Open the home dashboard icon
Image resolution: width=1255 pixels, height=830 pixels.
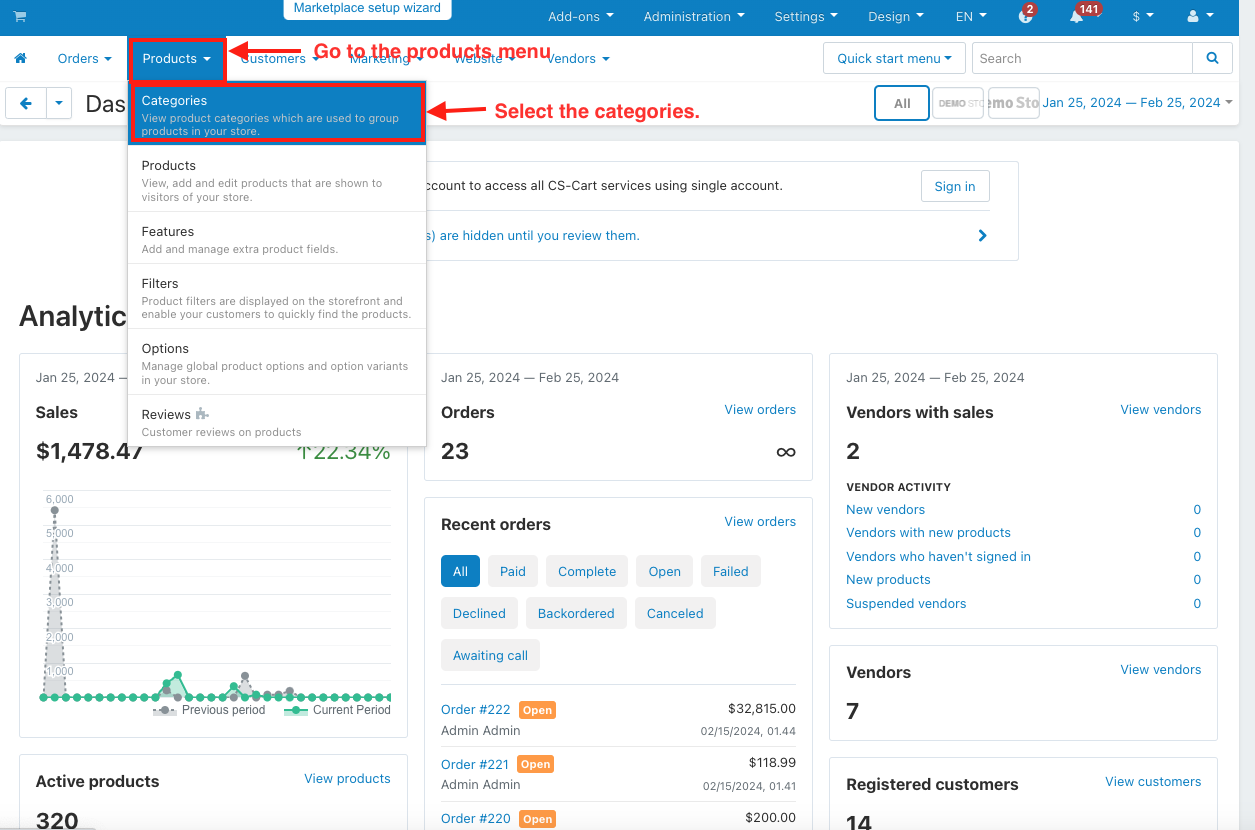point(20,59)
